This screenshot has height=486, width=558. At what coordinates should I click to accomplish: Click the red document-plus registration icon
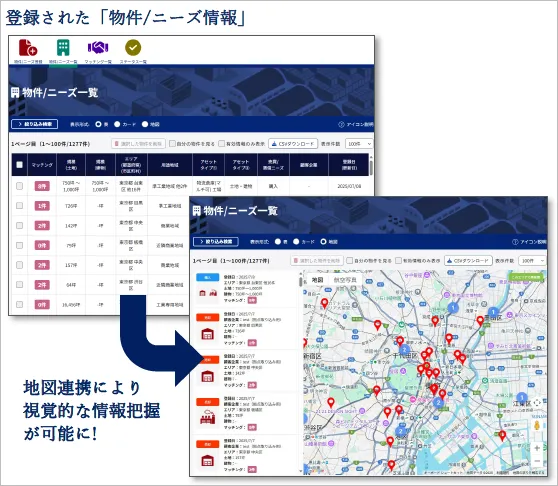(28, 48)
